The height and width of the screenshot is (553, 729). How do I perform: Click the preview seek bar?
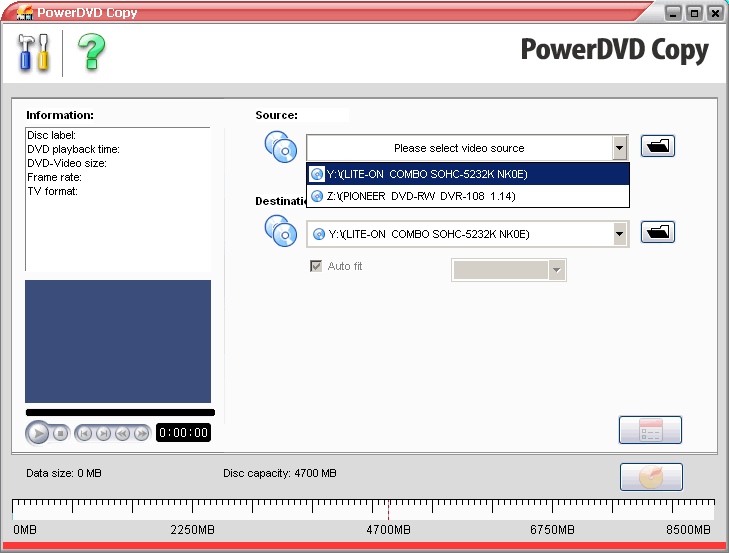tap(120, 412)
